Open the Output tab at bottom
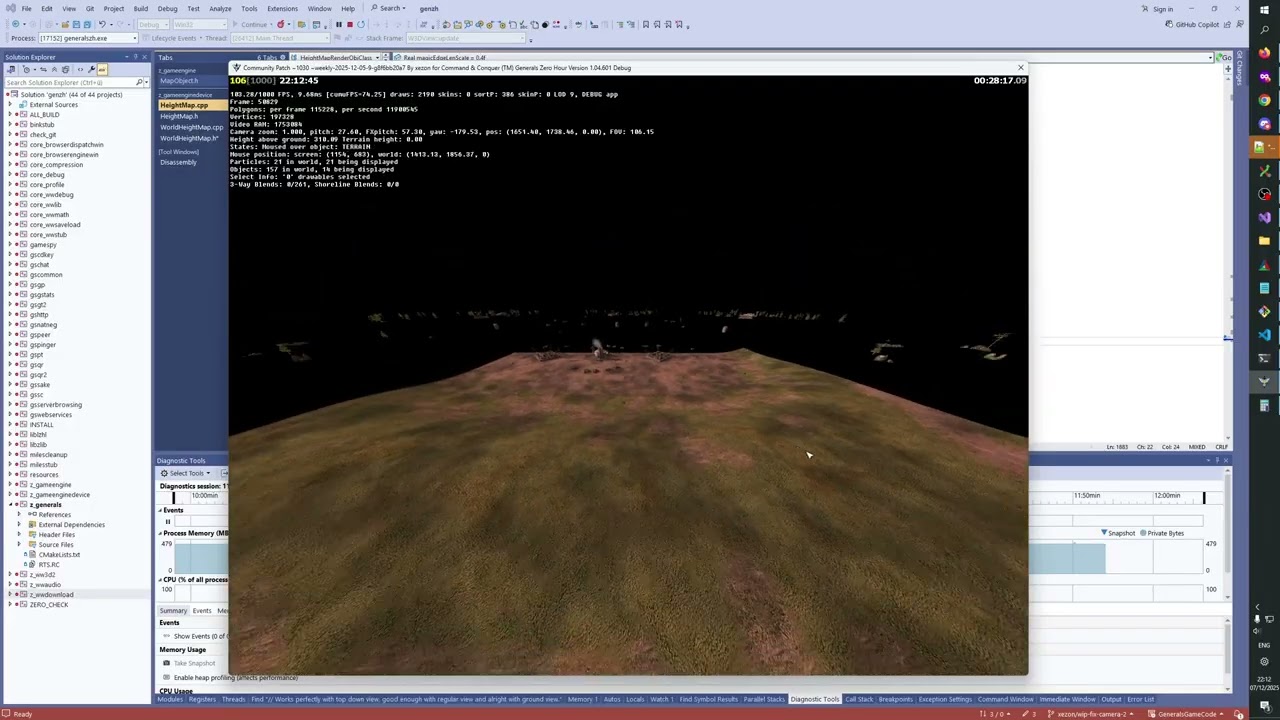Viewport: 1280px width, 720px height. click(1111, 700)
